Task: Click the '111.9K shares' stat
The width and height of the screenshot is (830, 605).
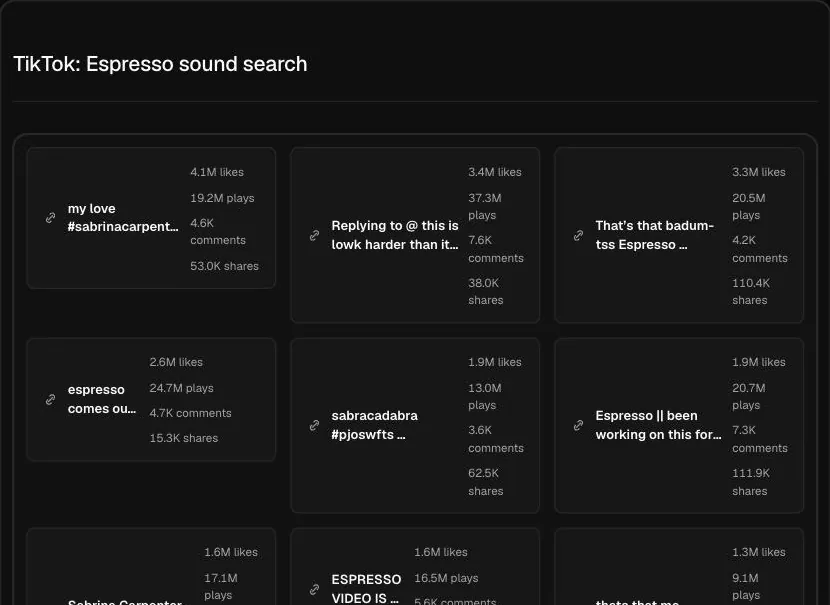Action: (x=751, y=482)
